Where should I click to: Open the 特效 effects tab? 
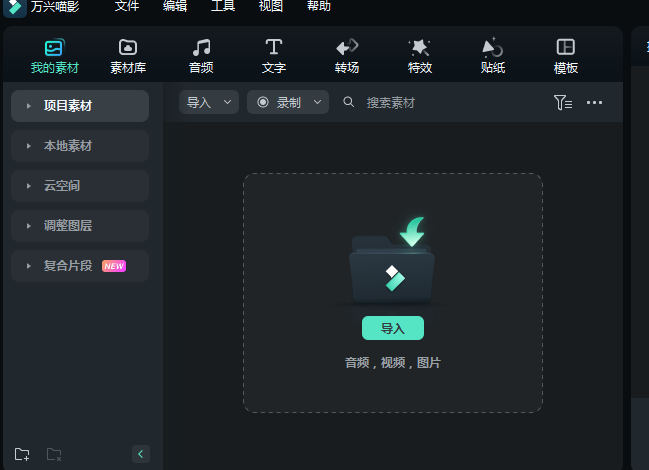coord(420,56)
